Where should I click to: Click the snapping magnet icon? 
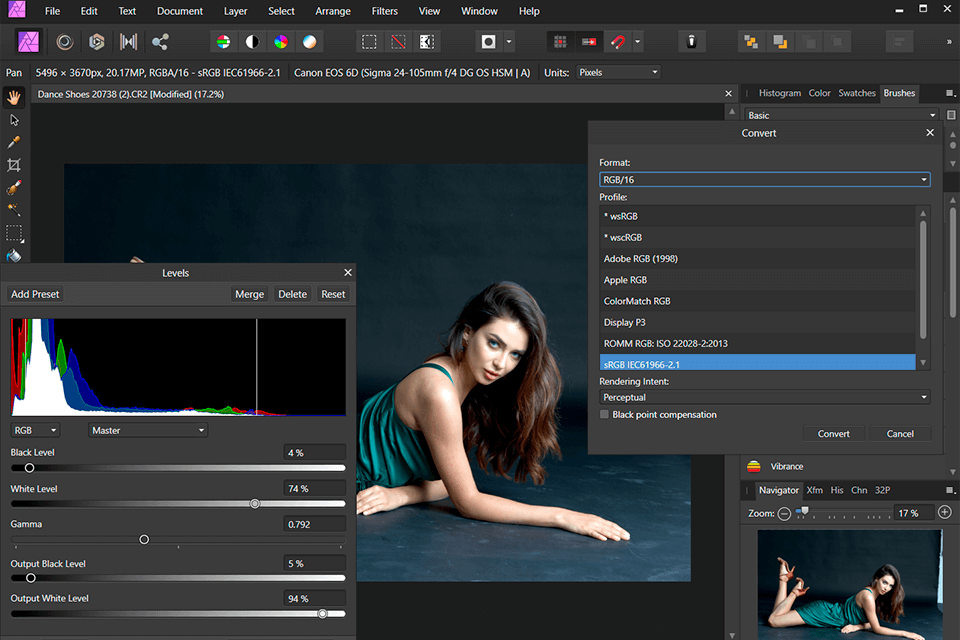618,42
